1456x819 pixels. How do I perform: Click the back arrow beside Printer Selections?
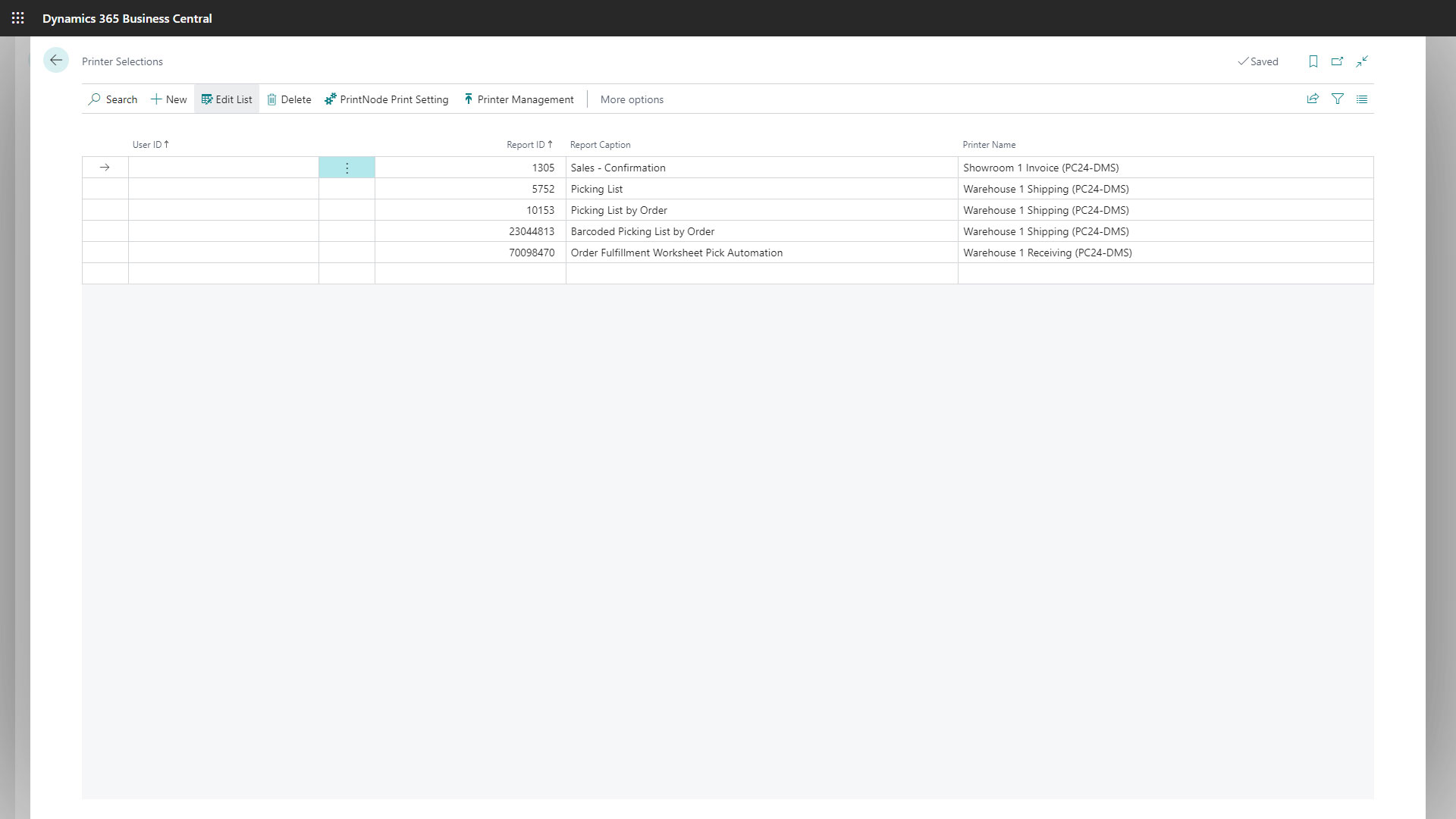(56, 60)
